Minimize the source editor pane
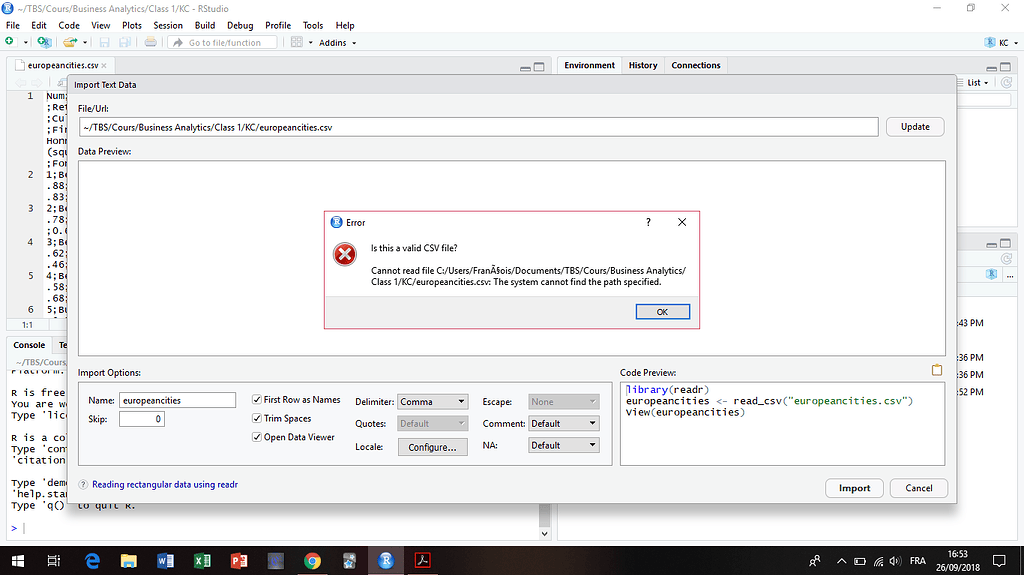 coord(525,67)
